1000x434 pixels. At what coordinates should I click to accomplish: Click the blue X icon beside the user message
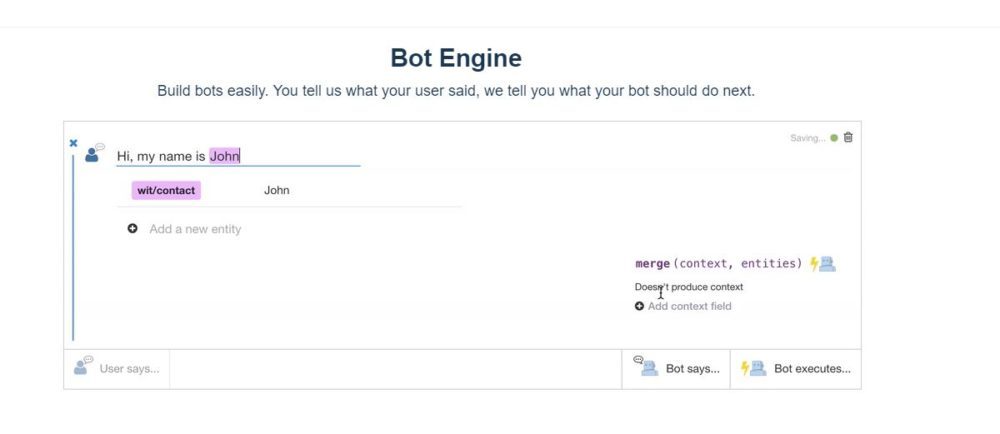click(x=73, y=143)
